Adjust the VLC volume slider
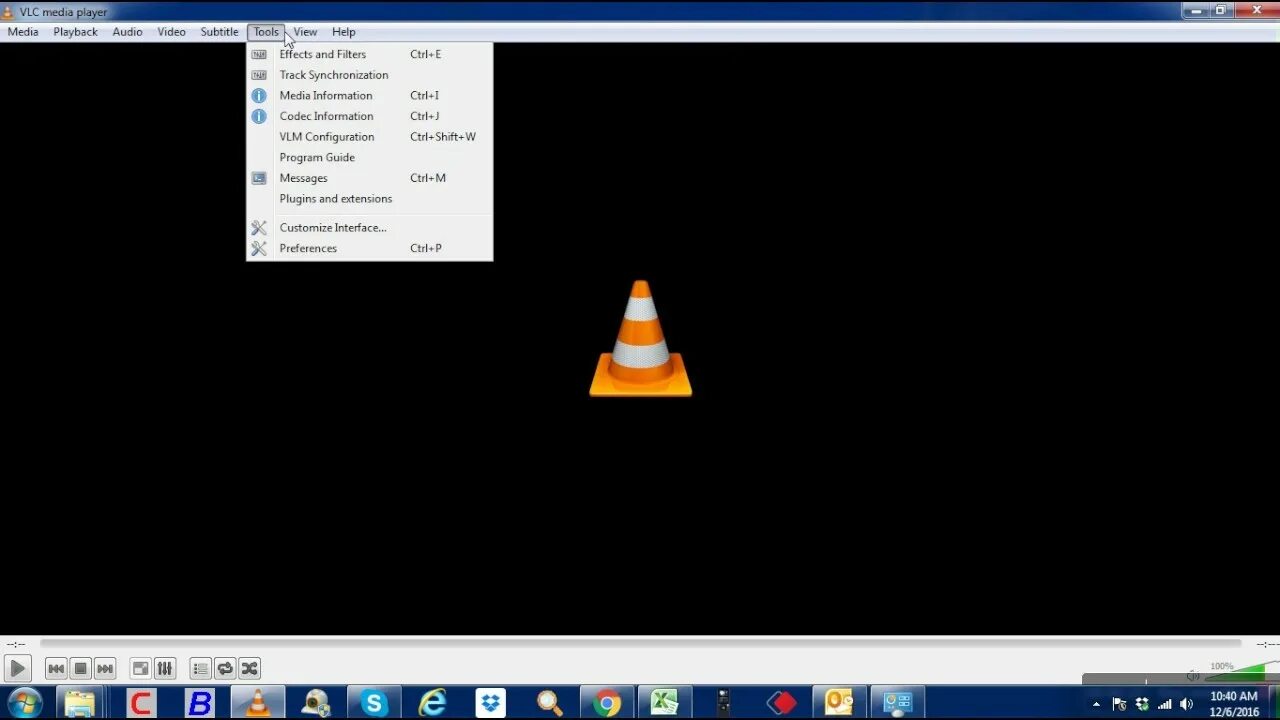This screenshot has width=1280, height=720. [1240, 672]
